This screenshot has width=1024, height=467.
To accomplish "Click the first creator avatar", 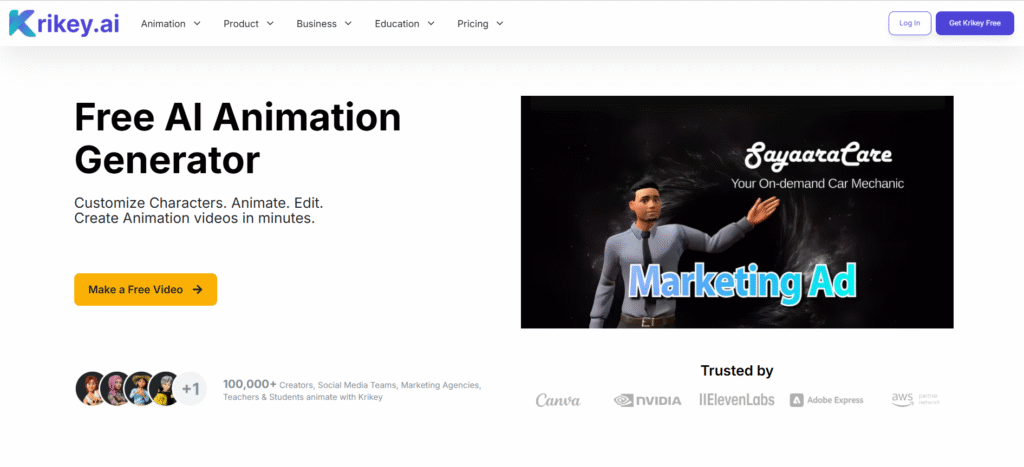I will 91,388.
